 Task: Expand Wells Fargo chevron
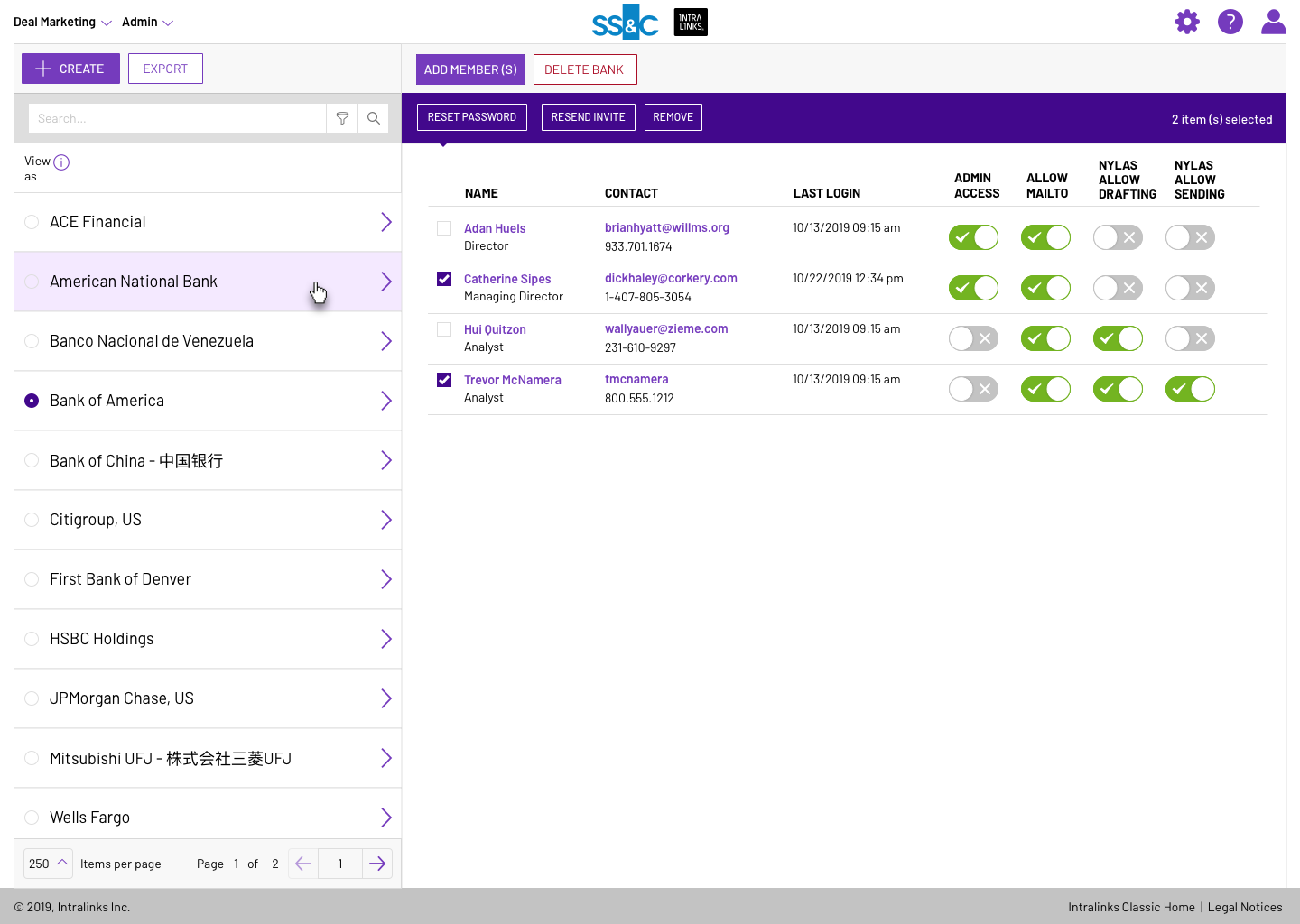pyautogui.click(x=386, y=818)
